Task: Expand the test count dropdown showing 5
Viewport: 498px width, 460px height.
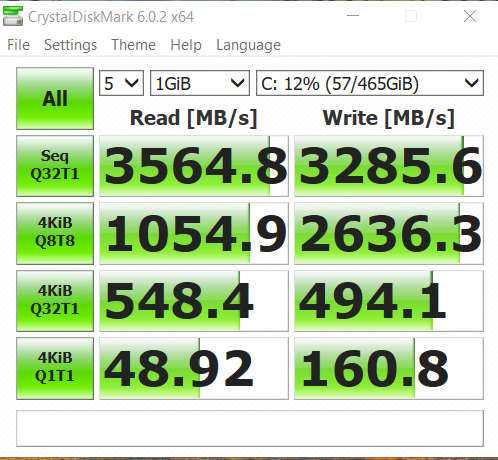Action: point(121,83)
